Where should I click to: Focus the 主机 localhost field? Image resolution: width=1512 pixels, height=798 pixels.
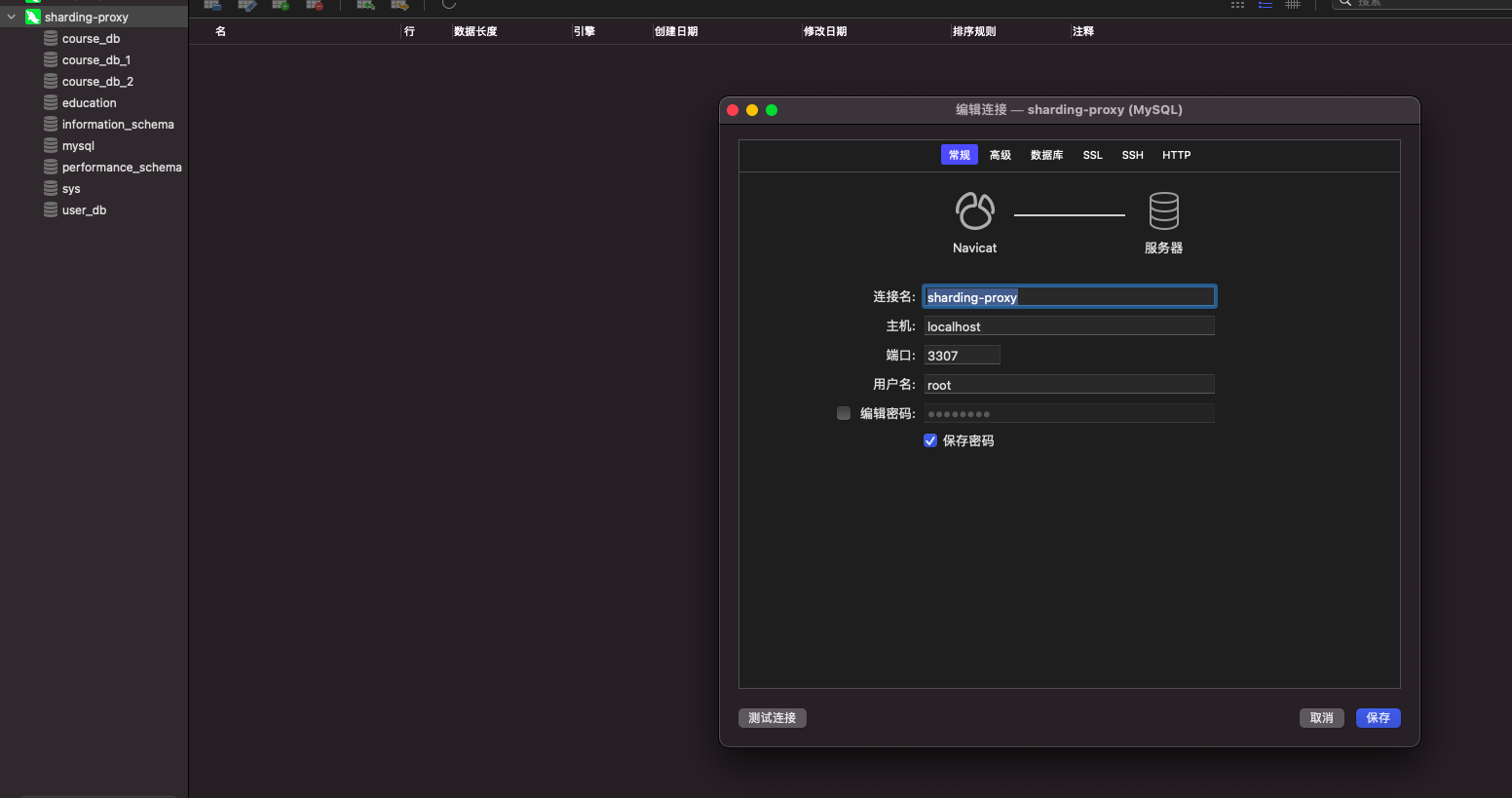[1070, 325]
